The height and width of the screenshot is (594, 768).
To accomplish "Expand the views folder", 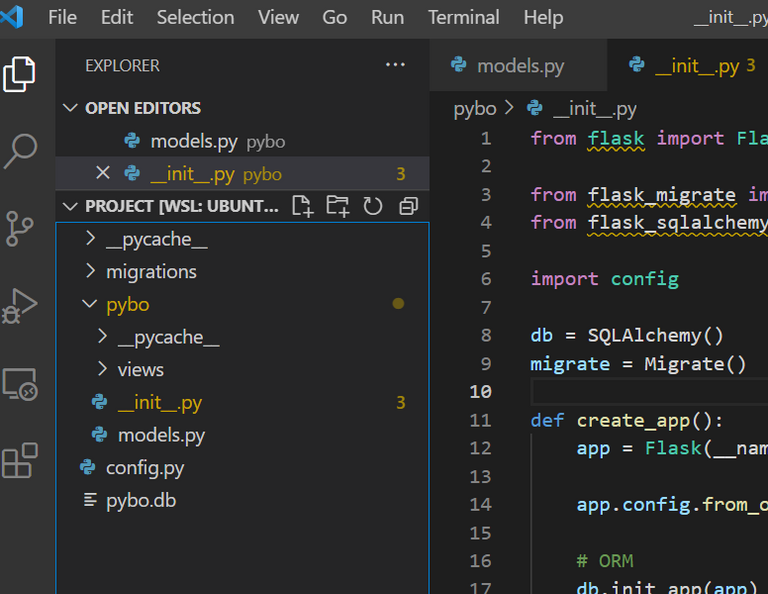I will (141, 370).
